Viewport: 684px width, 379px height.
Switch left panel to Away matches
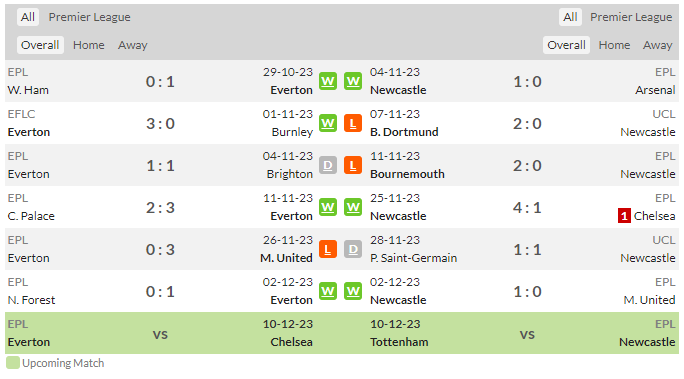click(133, 45)
